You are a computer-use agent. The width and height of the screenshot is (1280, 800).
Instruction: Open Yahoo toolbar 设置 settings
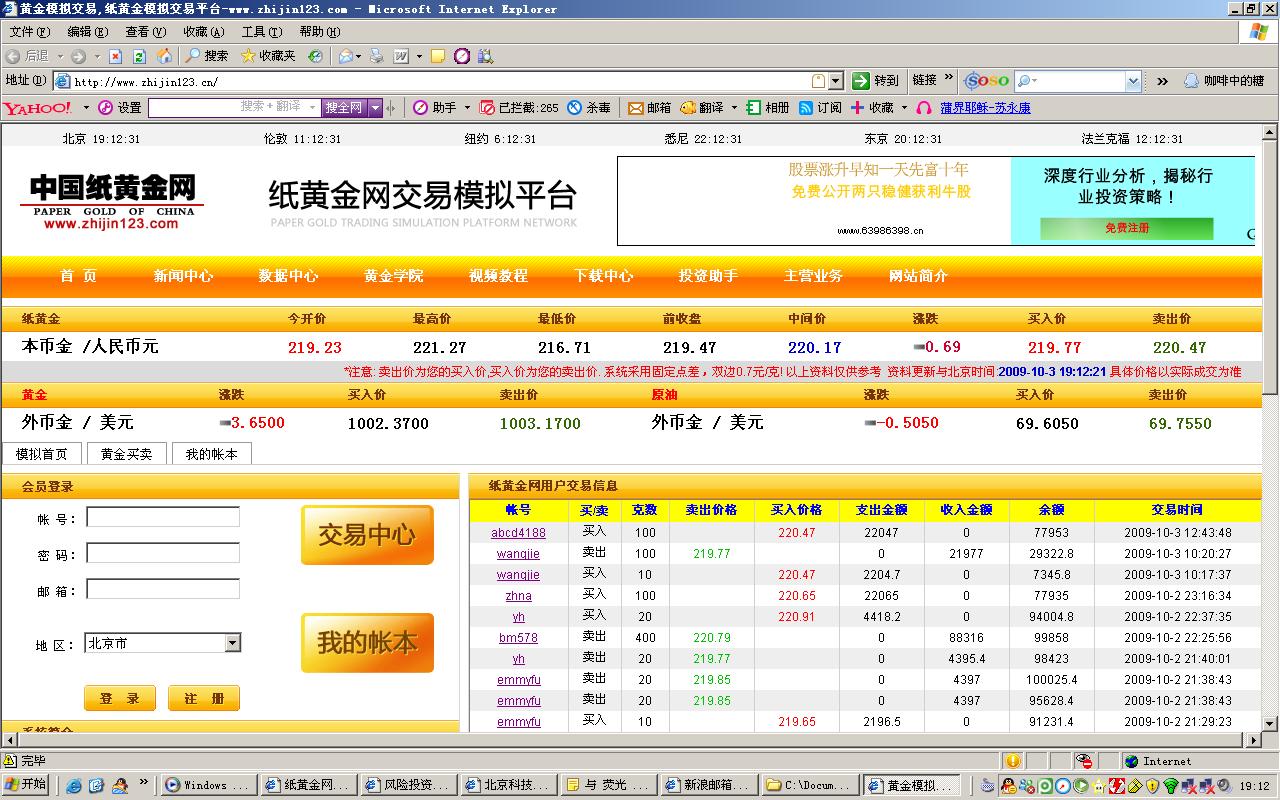[119, 107]
